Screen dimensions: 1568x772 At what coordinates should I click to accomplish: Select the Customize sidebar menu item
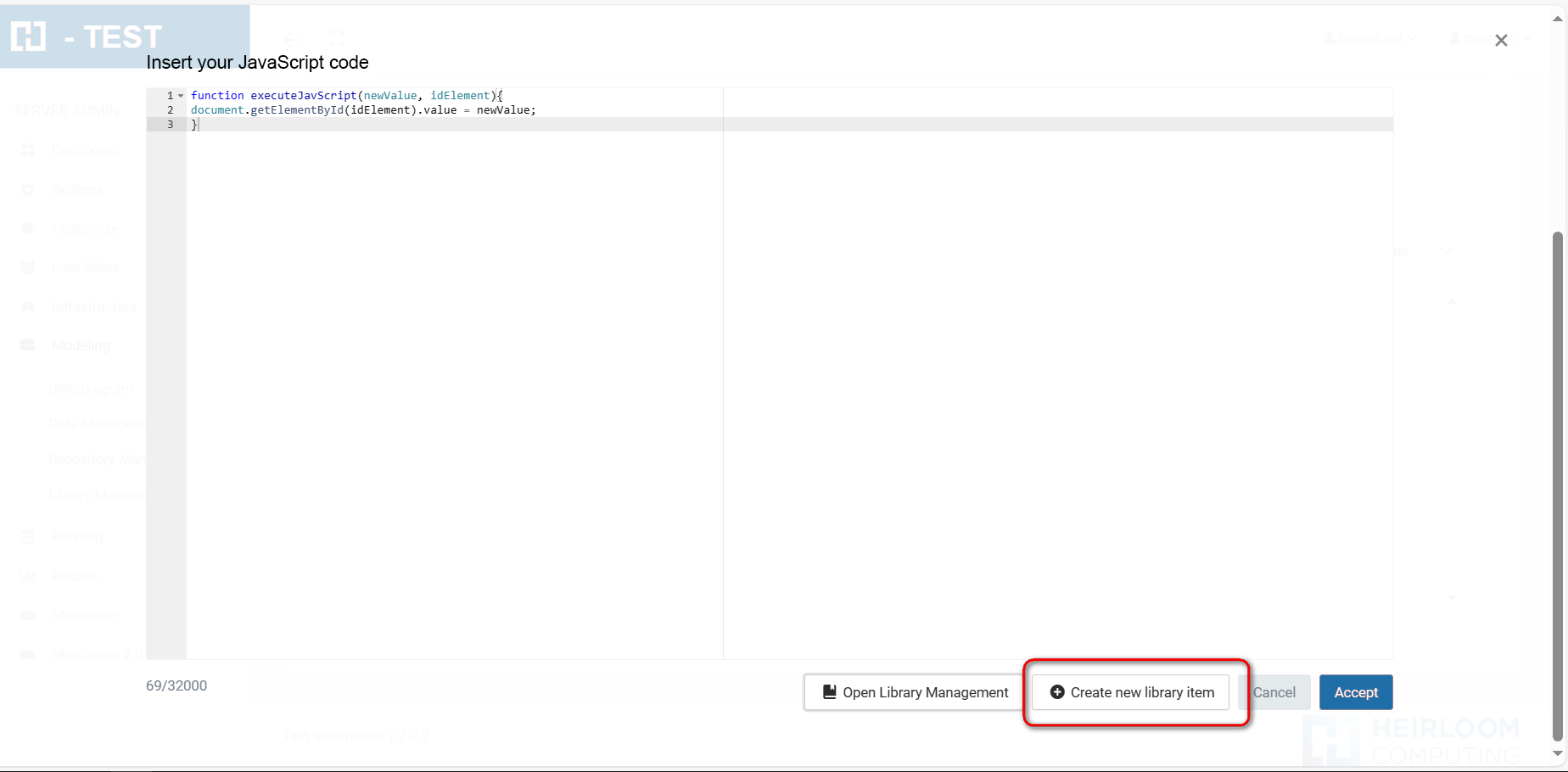(85, 228)
